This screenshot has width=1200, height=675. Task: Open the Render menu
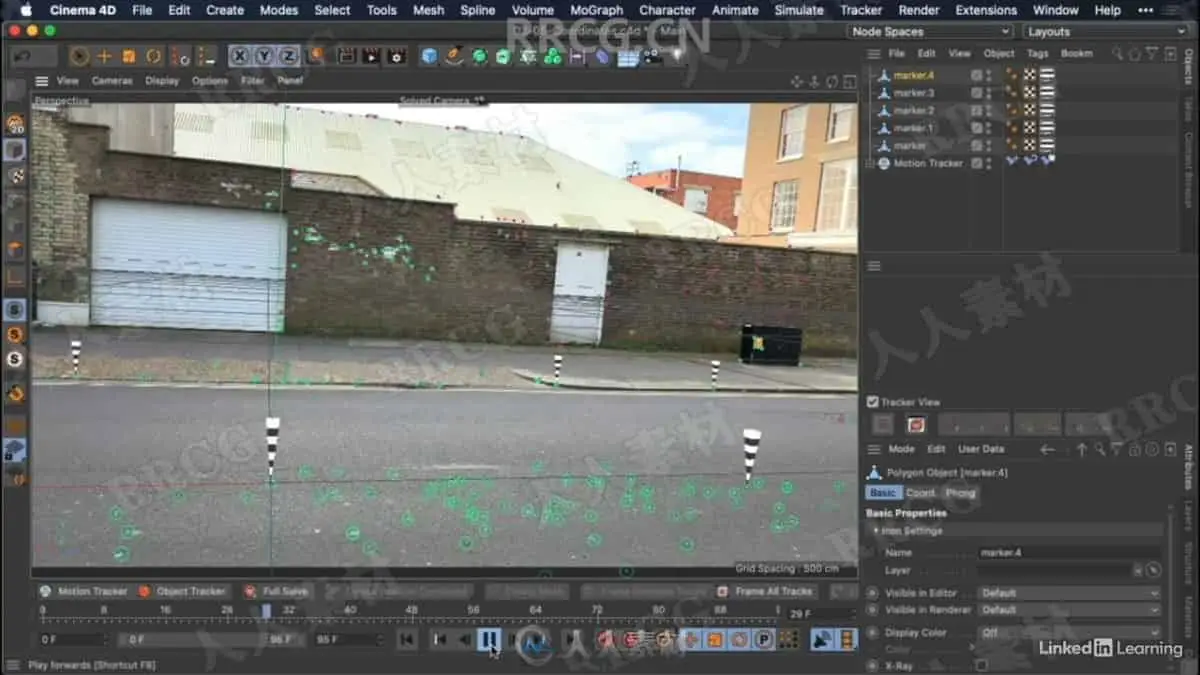coord(918,10)
